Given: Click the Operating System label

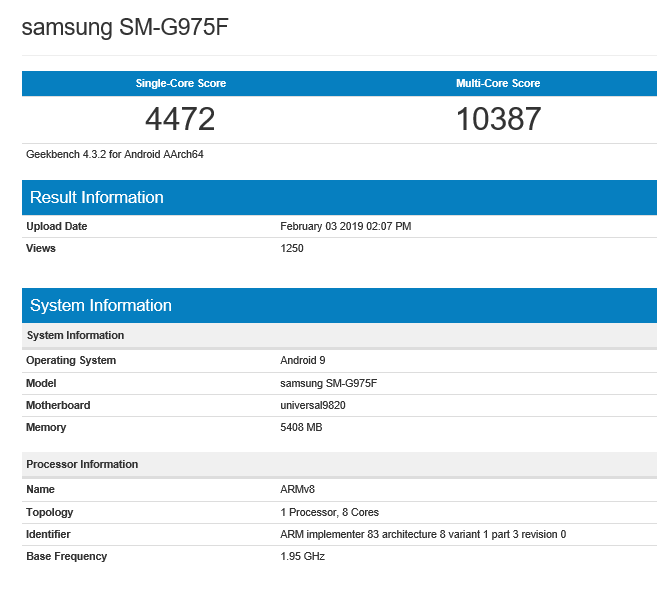Looking at the screenshot, I should click(x=71, y=360).
